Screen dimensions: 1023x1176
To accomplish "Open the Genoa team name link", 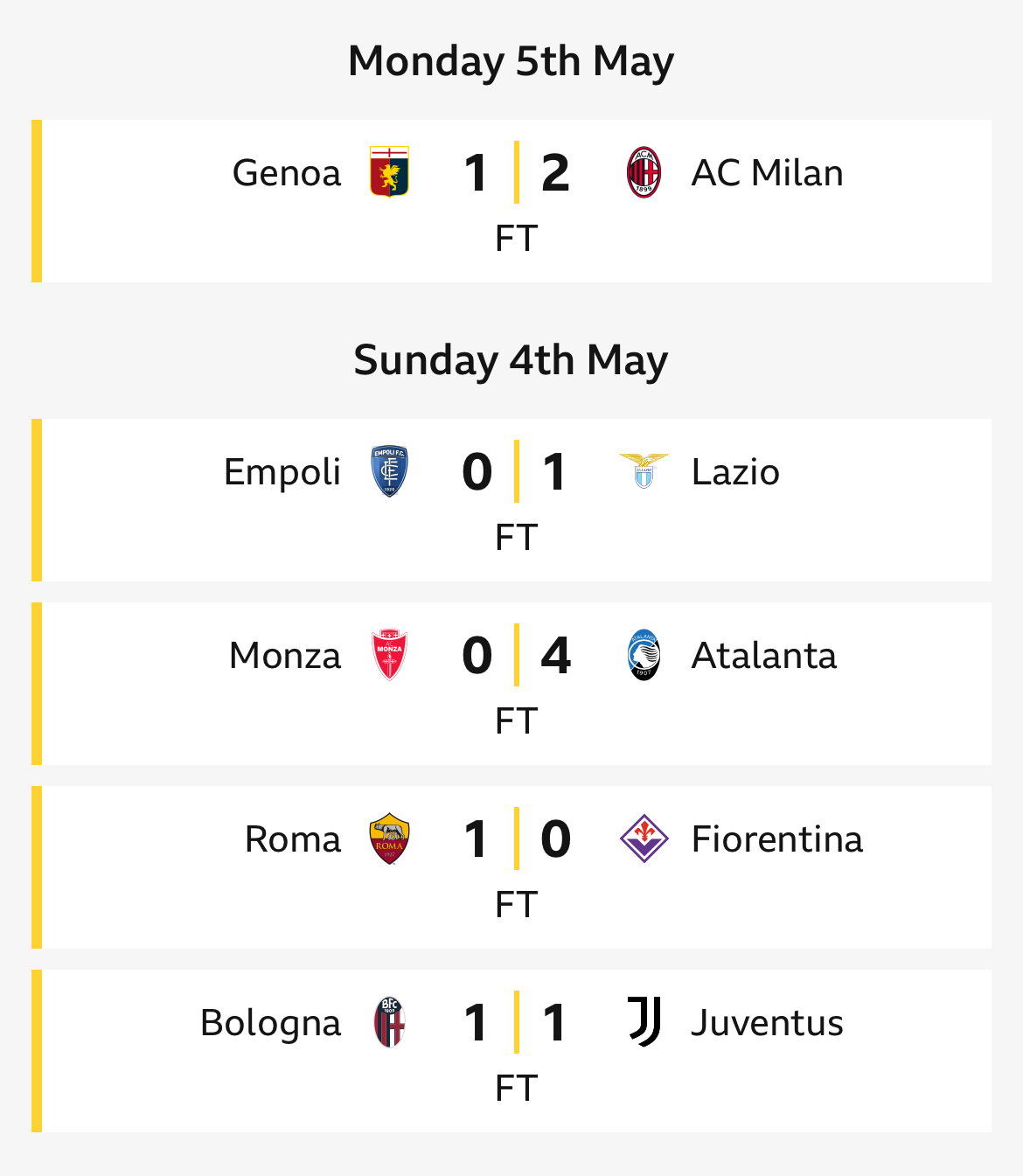I will [287, 172].
